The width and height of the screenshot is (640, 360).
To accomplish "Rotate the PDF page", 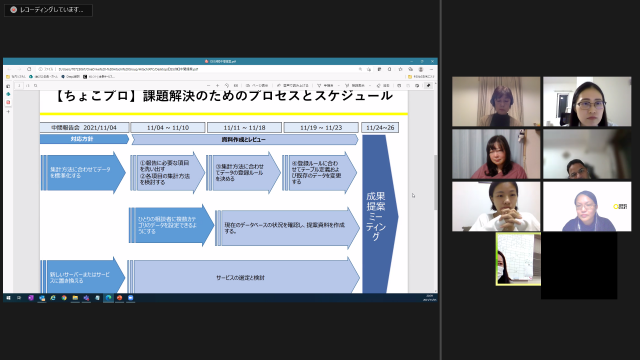I will [x=227, y=85].
